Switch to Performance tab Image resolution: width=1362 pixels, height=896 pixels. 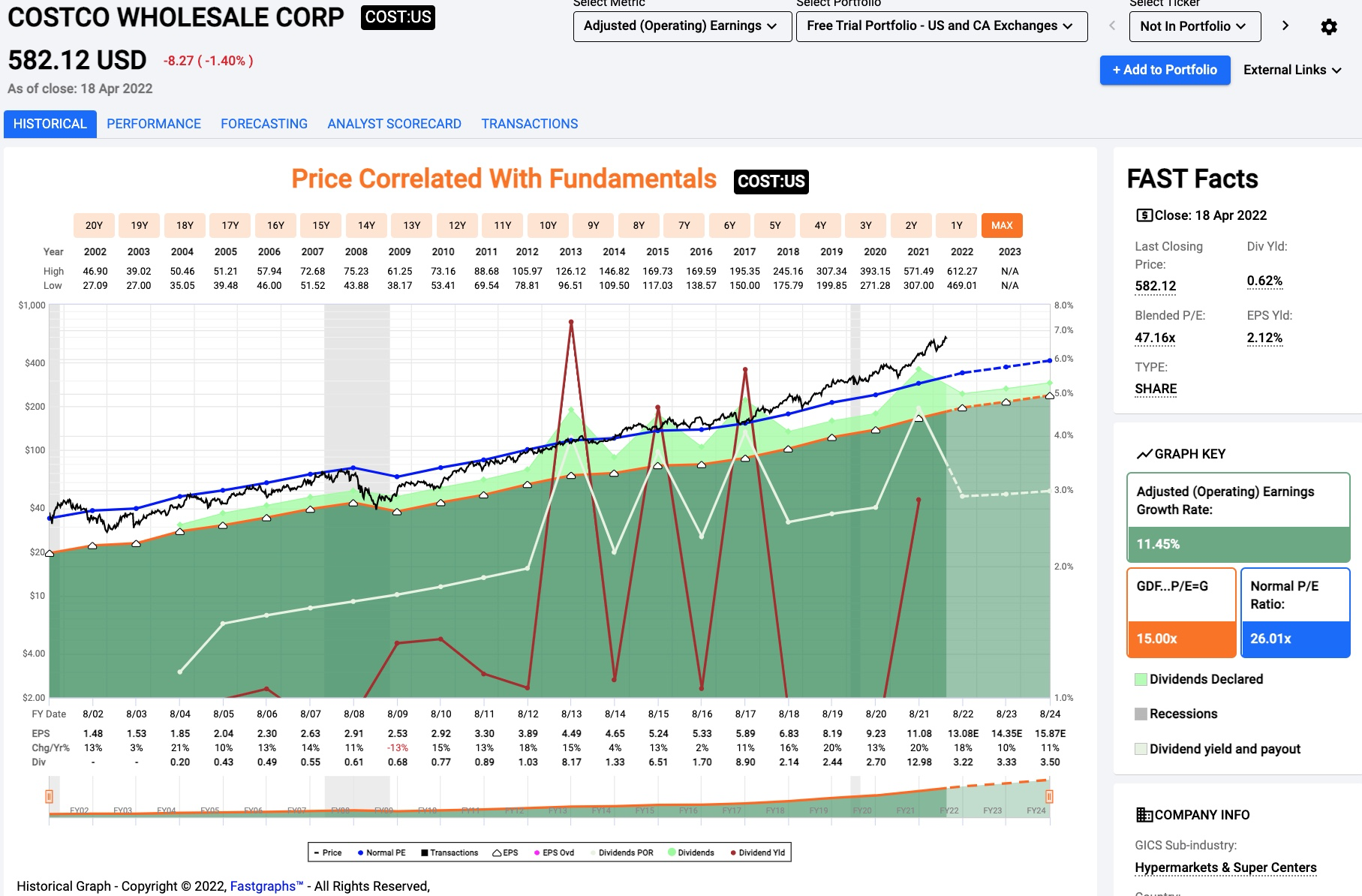click(154, 124)
